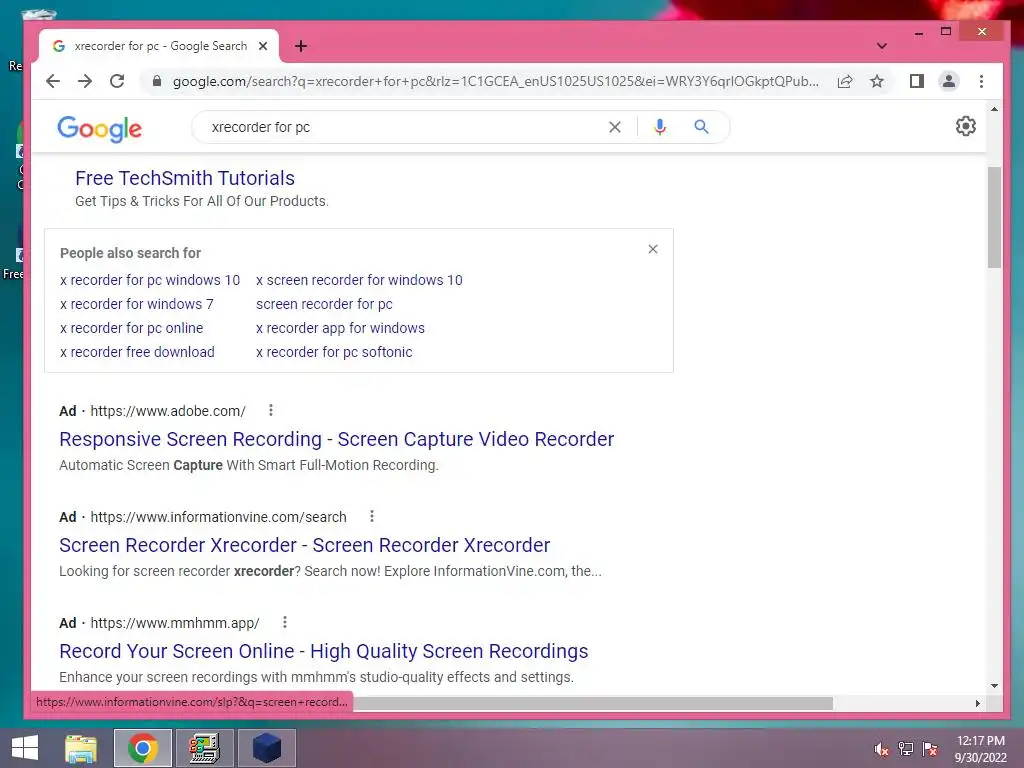Viewport: 1024px width, 768px height.
Task: Click the vertical scrollbar thumb
Action: pos(994,217)
